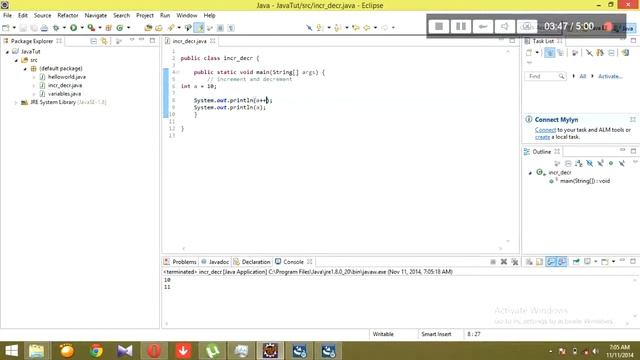Toggle Hide Static Members in Outline

(600, 163)
